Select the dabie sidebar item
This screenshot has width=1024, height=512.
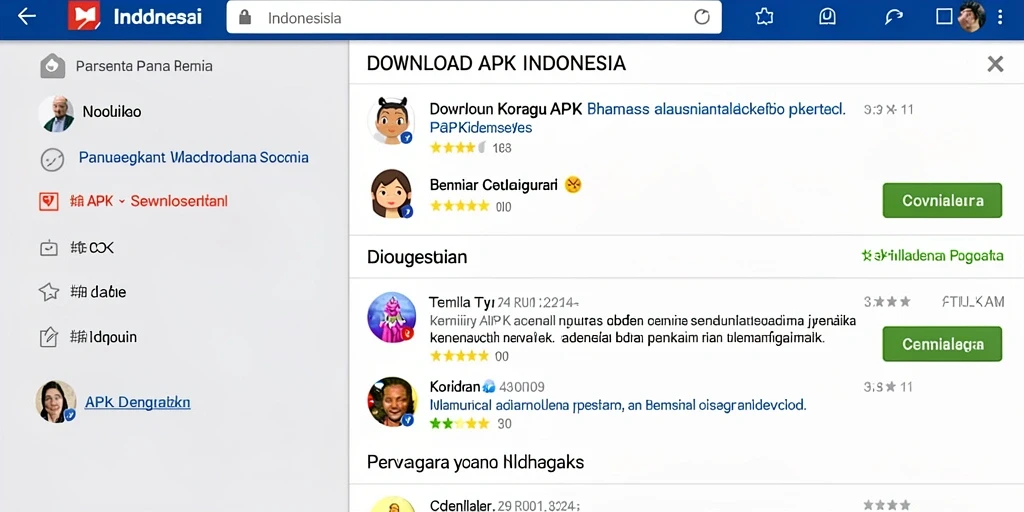click(x=98, y=292)
